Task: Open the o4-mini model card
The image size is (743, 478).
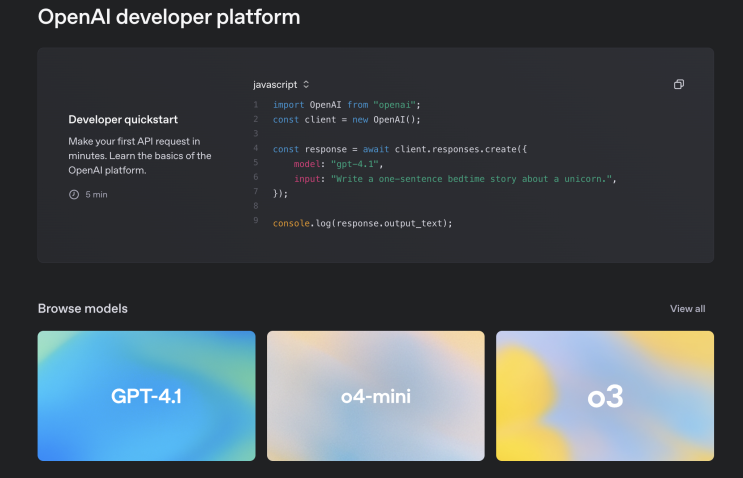Action: tap(376, 396)
